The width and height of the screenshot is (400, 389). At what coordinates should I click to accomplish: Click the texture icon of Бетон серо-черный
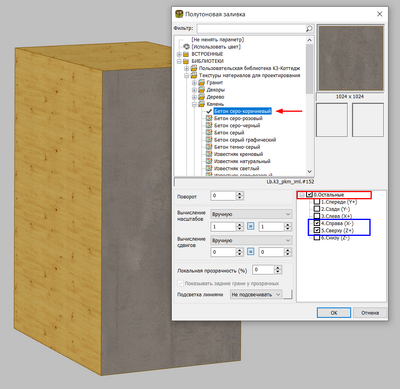click(x=209, y=125)
